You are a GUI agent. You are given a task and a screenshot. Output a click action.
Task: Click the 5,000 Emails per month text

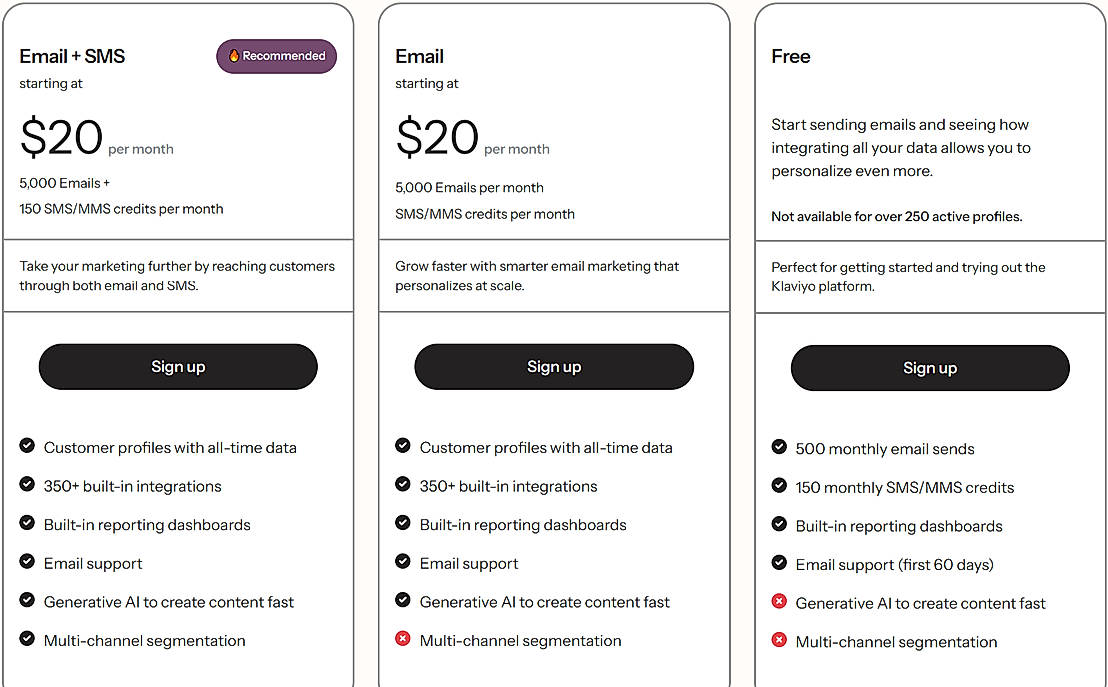coord(469,187)
